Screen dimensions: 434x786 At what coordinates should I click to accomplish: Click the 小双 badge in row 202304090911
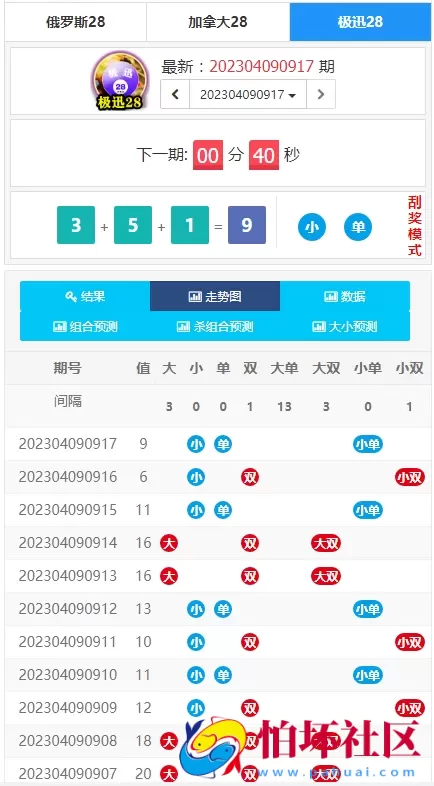tap(409, 642)
